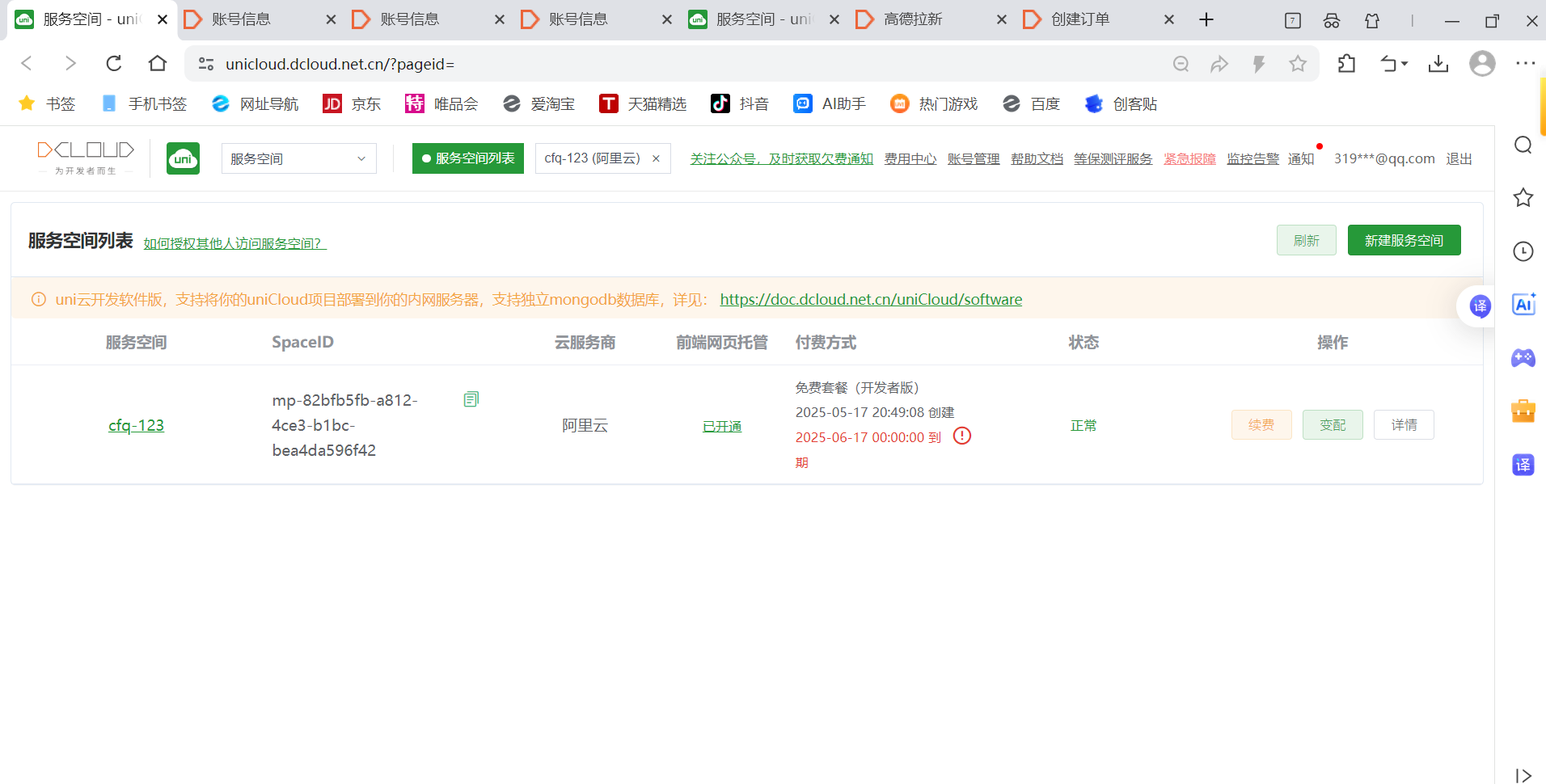The height and width of the screenshot is (784, 1546).
Task: Open the user profile avatar icon
Action: (x=1482, y=64)
